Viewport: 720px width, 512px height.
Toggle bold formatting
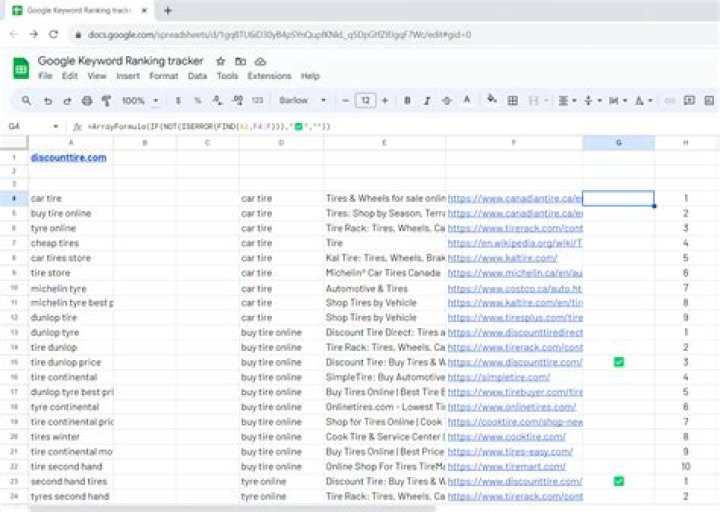click(x=407, y=101)
